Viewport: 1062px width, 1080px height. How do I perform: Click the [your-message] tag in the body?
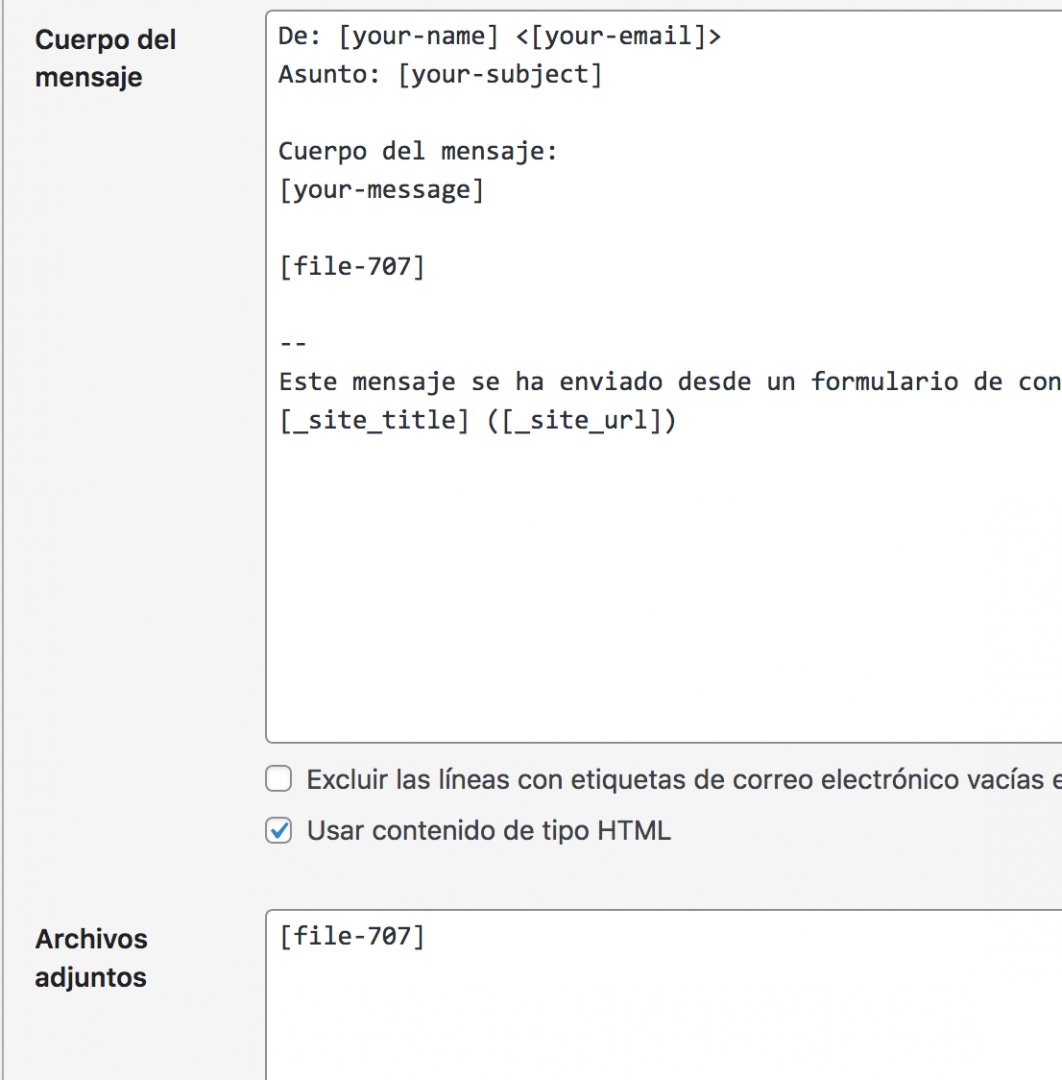(382, 190)
